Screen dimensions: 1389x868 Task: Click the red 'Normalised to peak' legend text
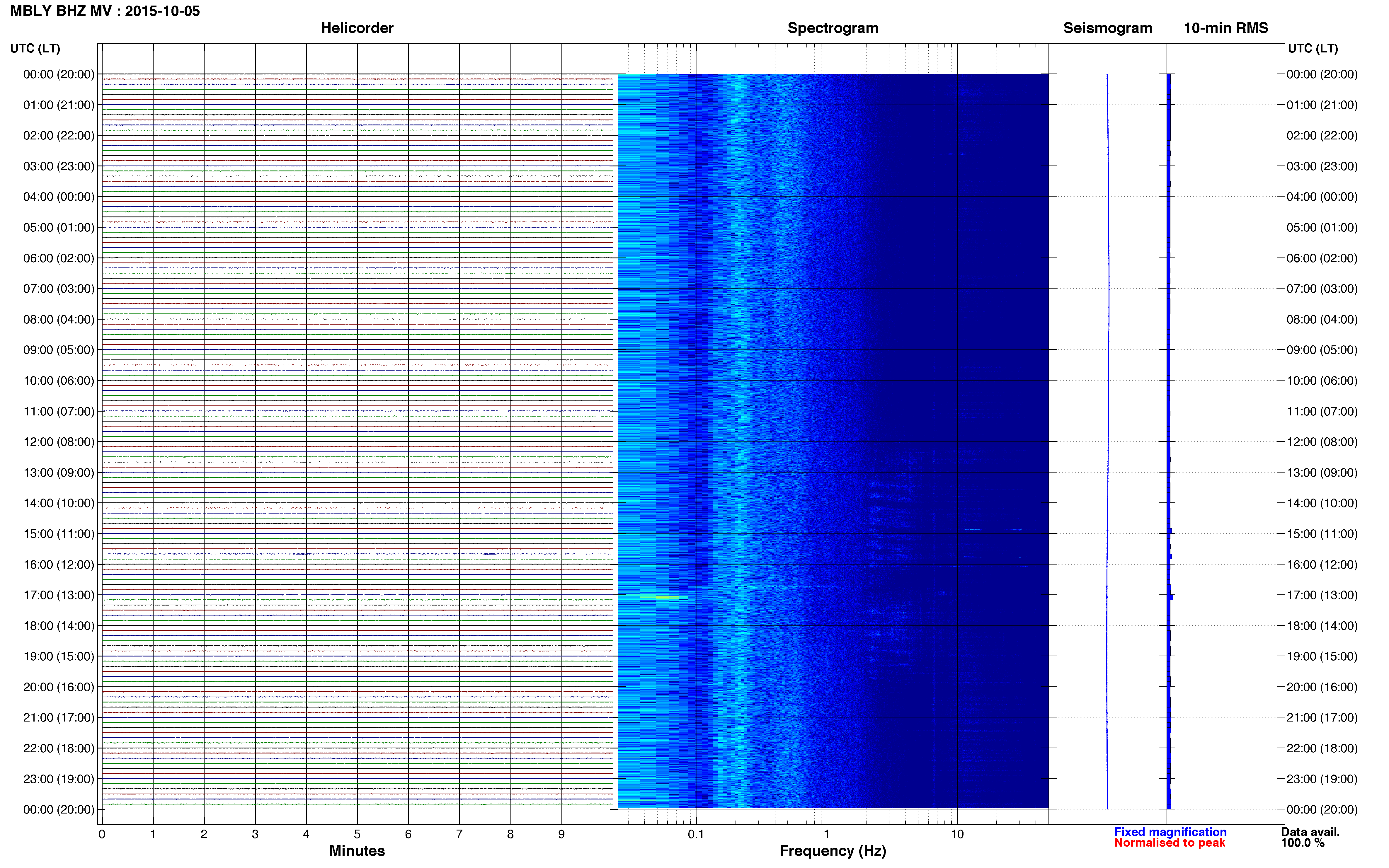click(x=1170, y=843)
